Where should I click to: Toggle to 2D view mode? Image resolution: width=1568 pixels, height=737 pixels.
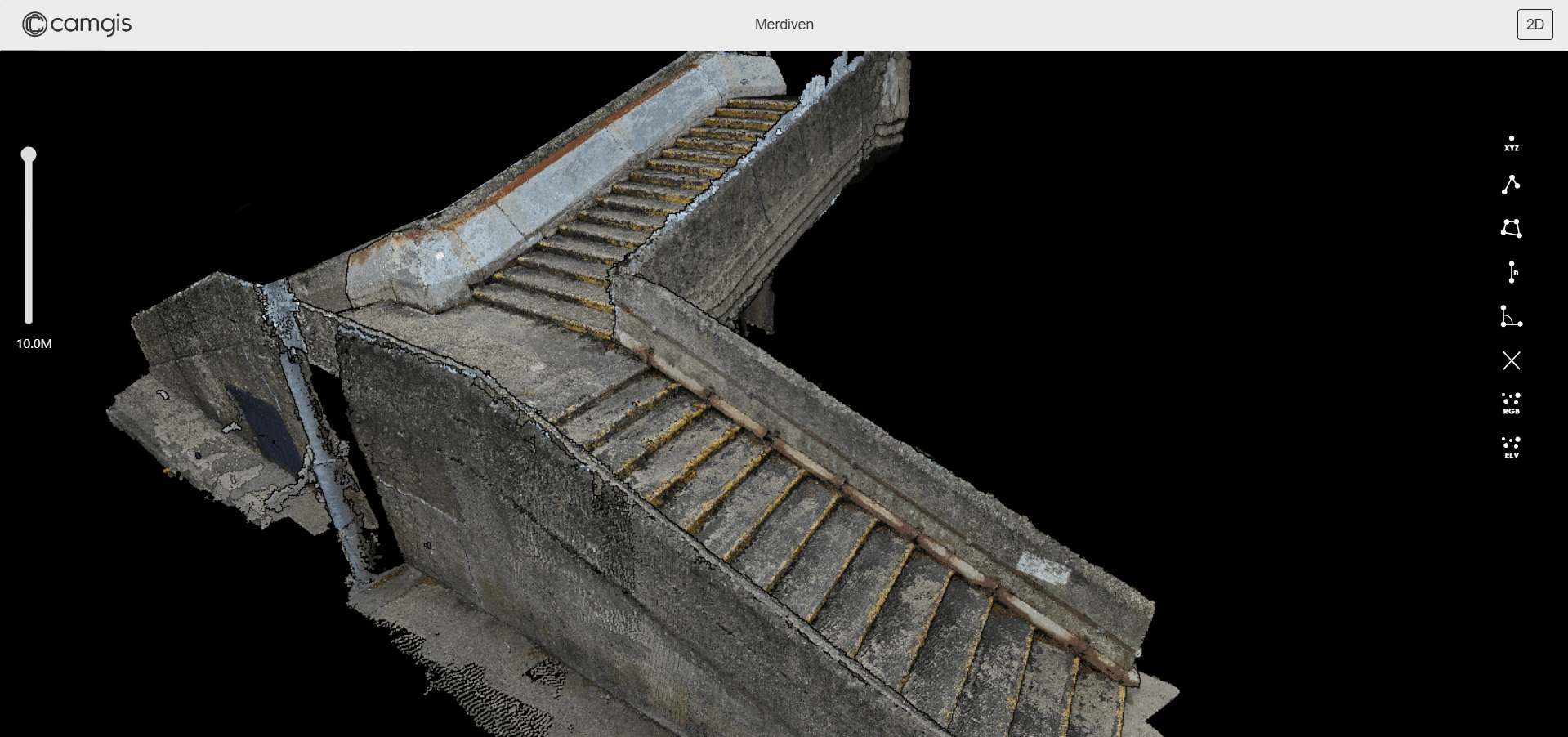click(x=1534, y=25)
